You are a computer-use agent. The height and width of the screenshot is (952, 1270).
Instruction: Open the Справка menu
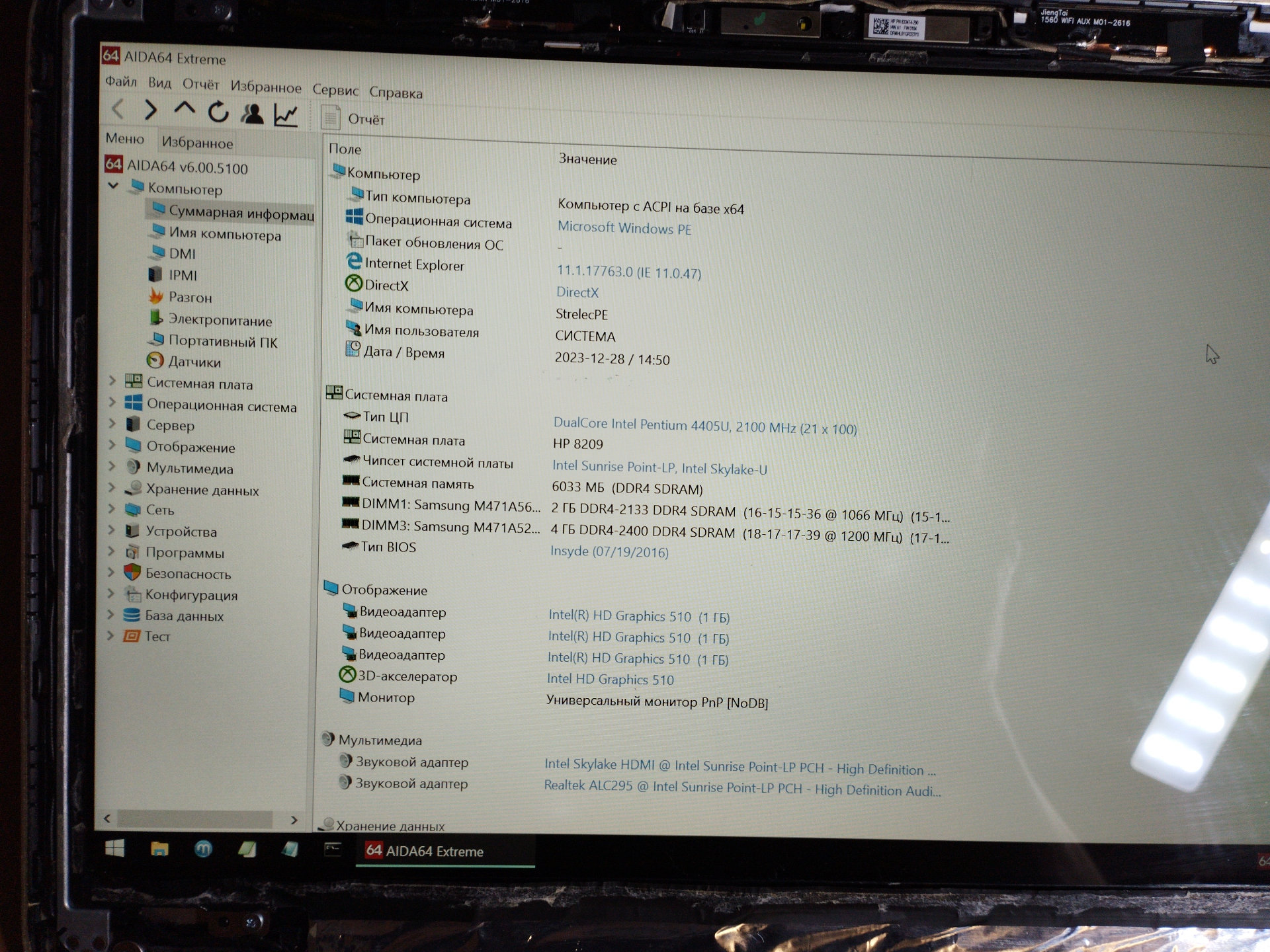pos(396,93)
